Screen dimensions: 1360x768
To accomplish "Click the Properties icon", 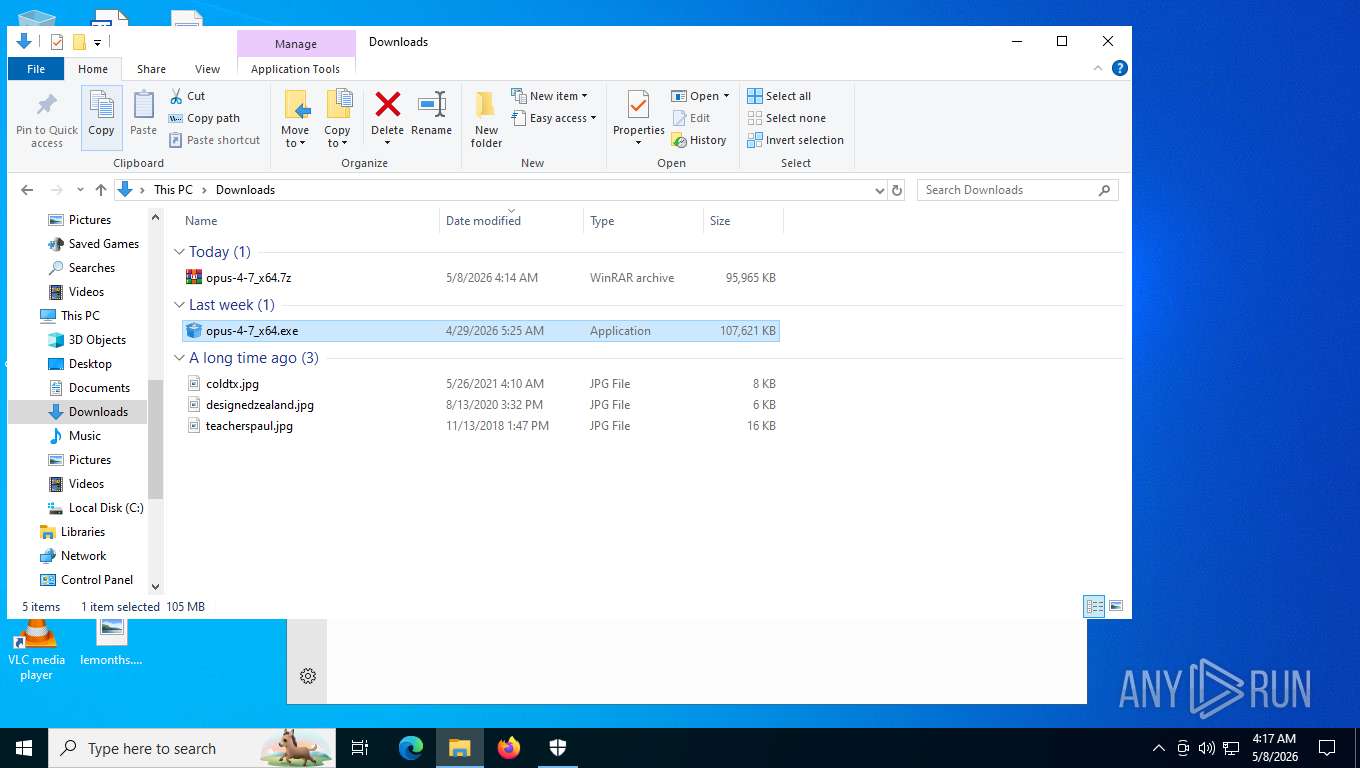I will (638, 104).
